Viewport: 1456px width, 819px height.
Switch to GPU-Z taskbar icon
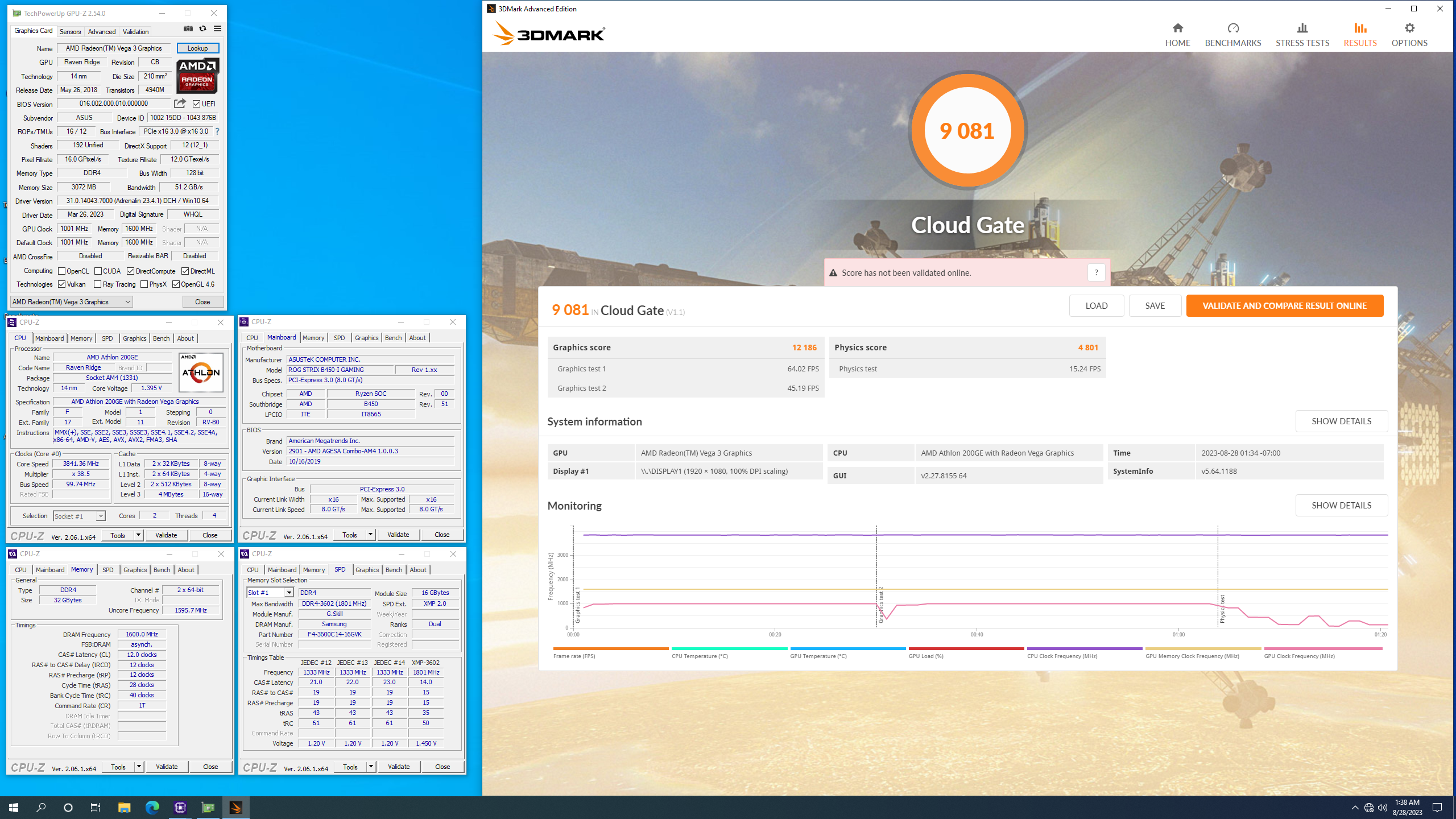208,807
